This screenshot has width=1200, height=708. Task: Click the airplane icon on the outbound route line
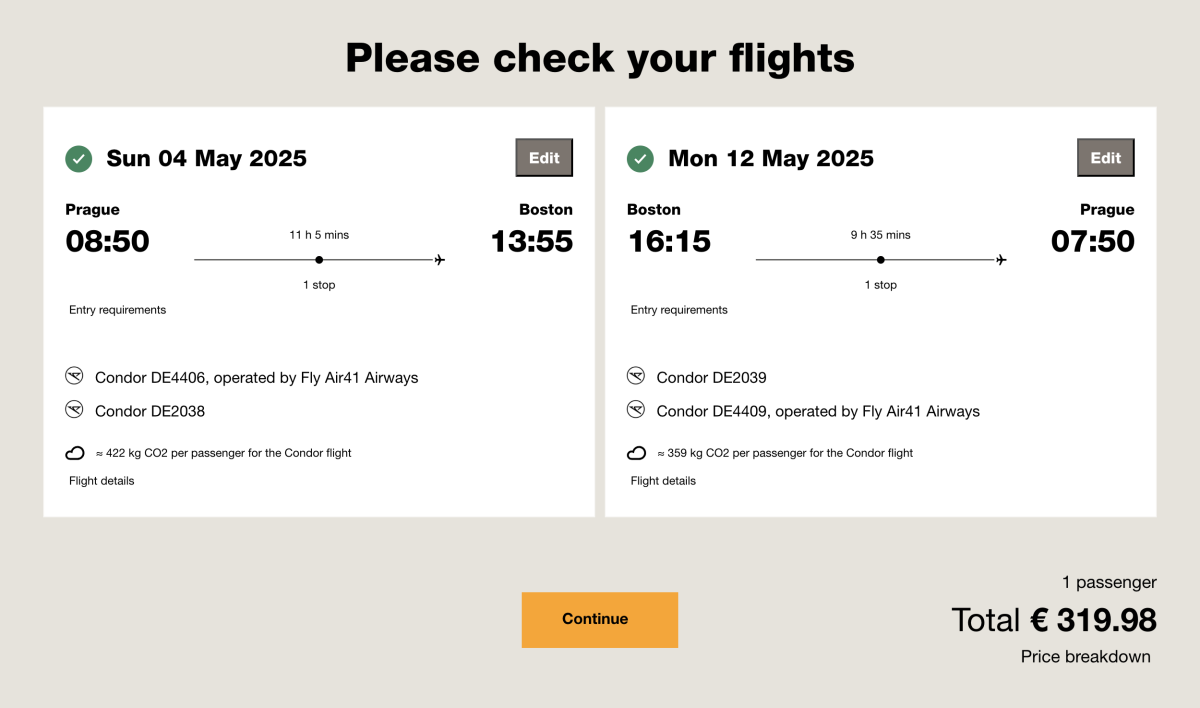click(x=439, y=260)
